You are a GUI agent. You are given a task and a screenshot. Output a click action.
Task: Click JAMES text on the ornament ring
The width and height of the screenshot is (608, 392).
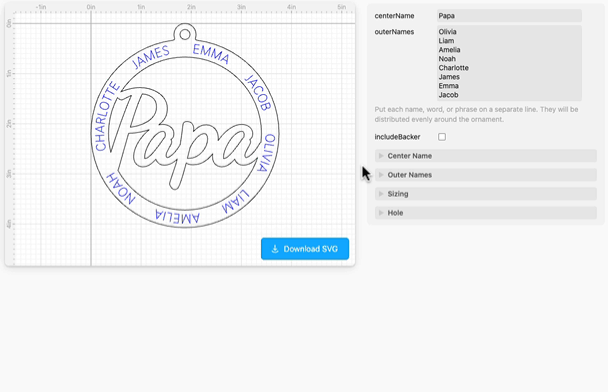pyautogui.click(x=150, y=57)
